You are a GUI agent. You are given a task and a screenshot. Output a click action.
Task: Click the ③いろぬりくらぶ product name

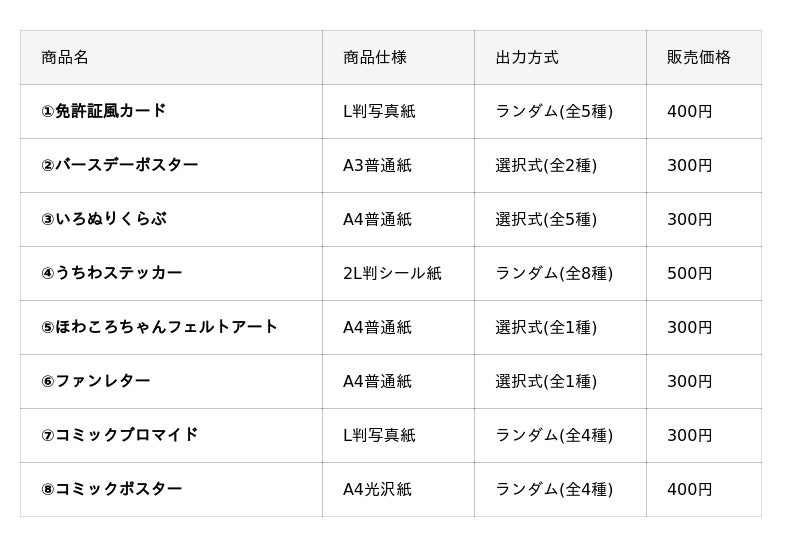pos(103,219)
